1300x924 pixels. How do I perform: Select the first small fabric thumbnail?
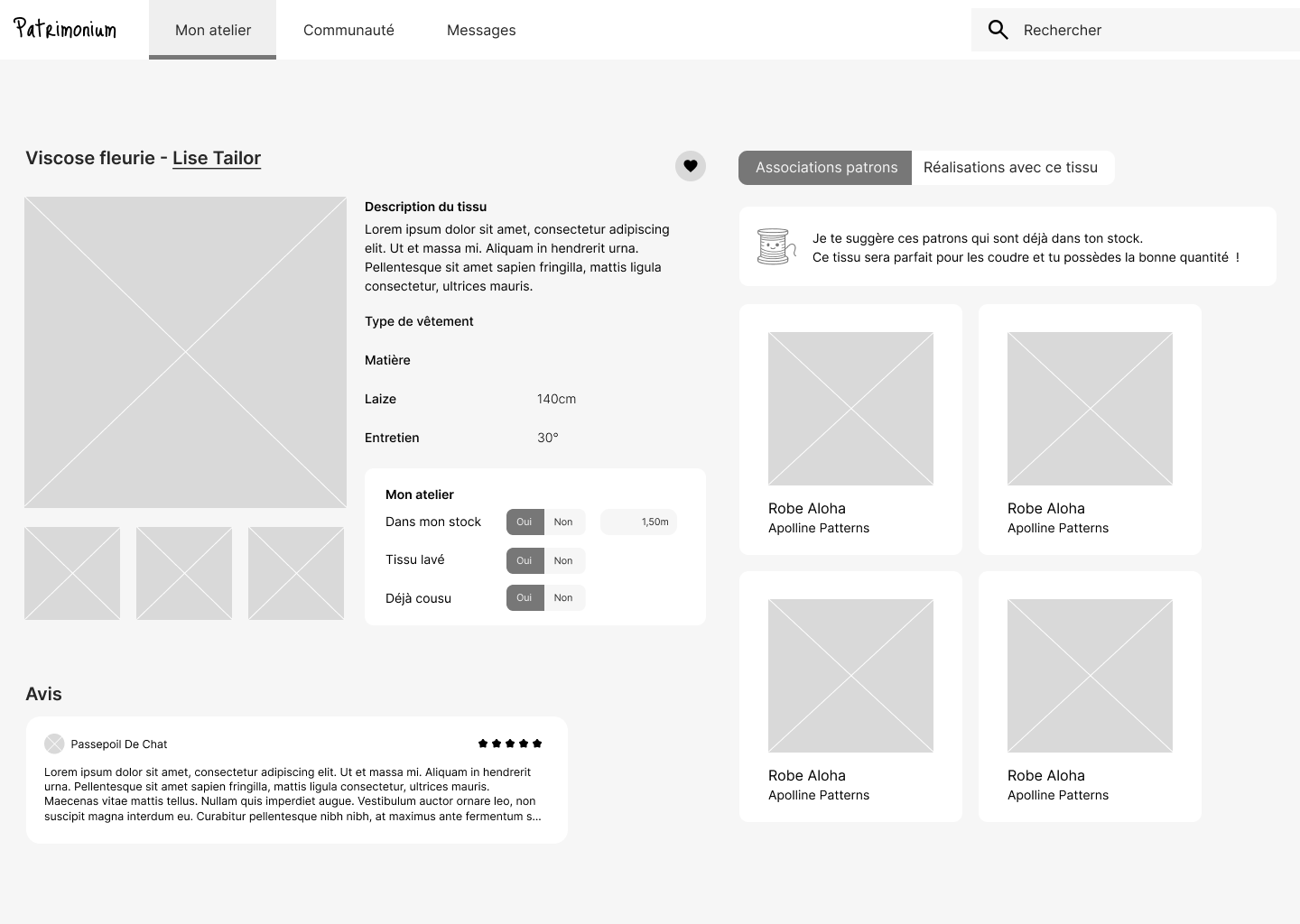pyautogui.click(x=72, y=573)
